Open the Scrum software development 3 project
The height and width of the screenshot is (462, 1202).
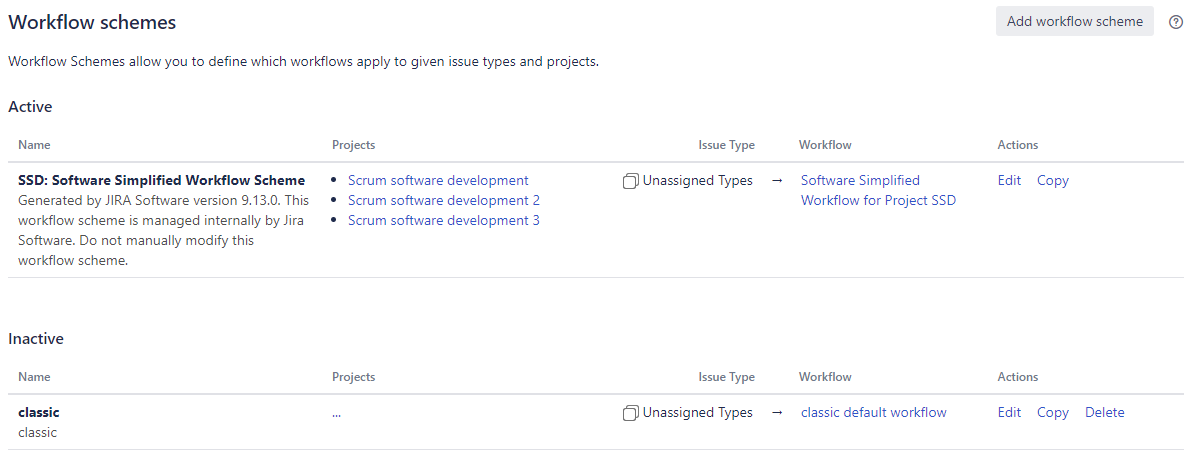[443, 220]
